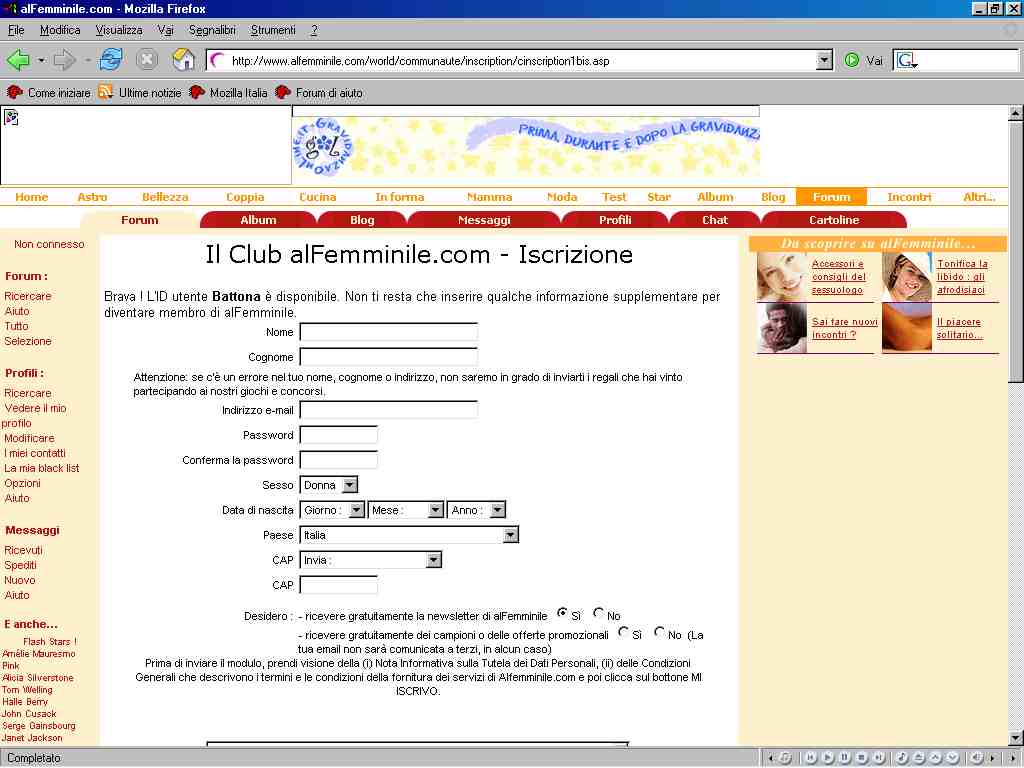Image resolution: width=1024 pixels, height=768 pixels.
Task: Open the Anno birth year dropdown
Action: coord(477,510)
